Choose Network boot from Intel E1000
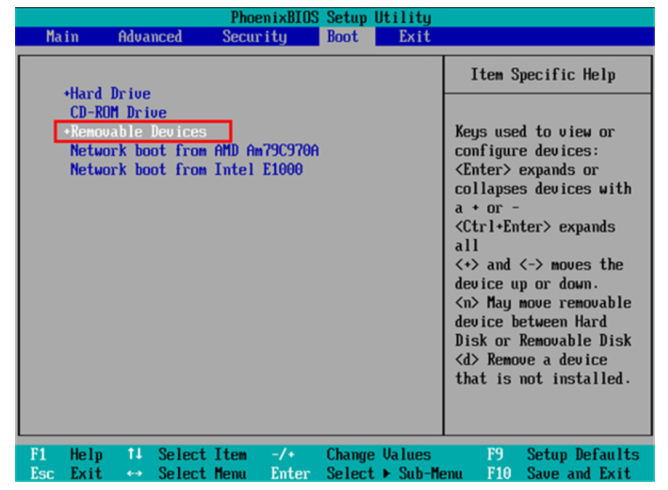 [x=186, y=170]
